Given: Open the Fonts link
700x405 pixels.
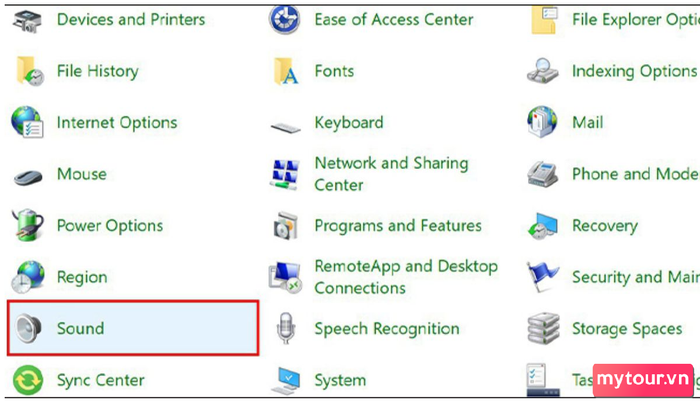Looking at the screenshot, I should (334, 71).
